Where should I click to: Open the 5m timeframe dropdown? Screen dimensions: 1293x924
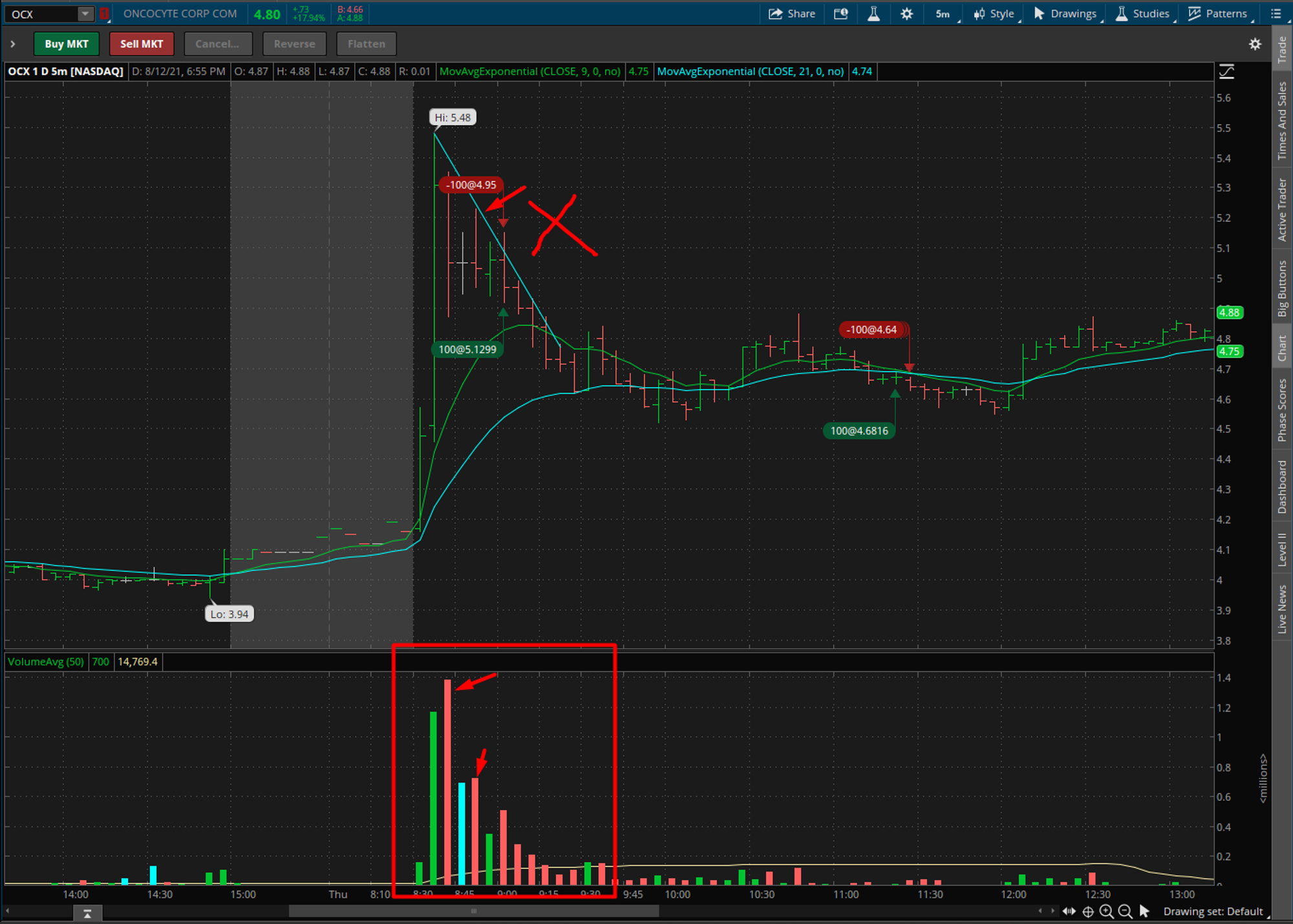point(943,14)
